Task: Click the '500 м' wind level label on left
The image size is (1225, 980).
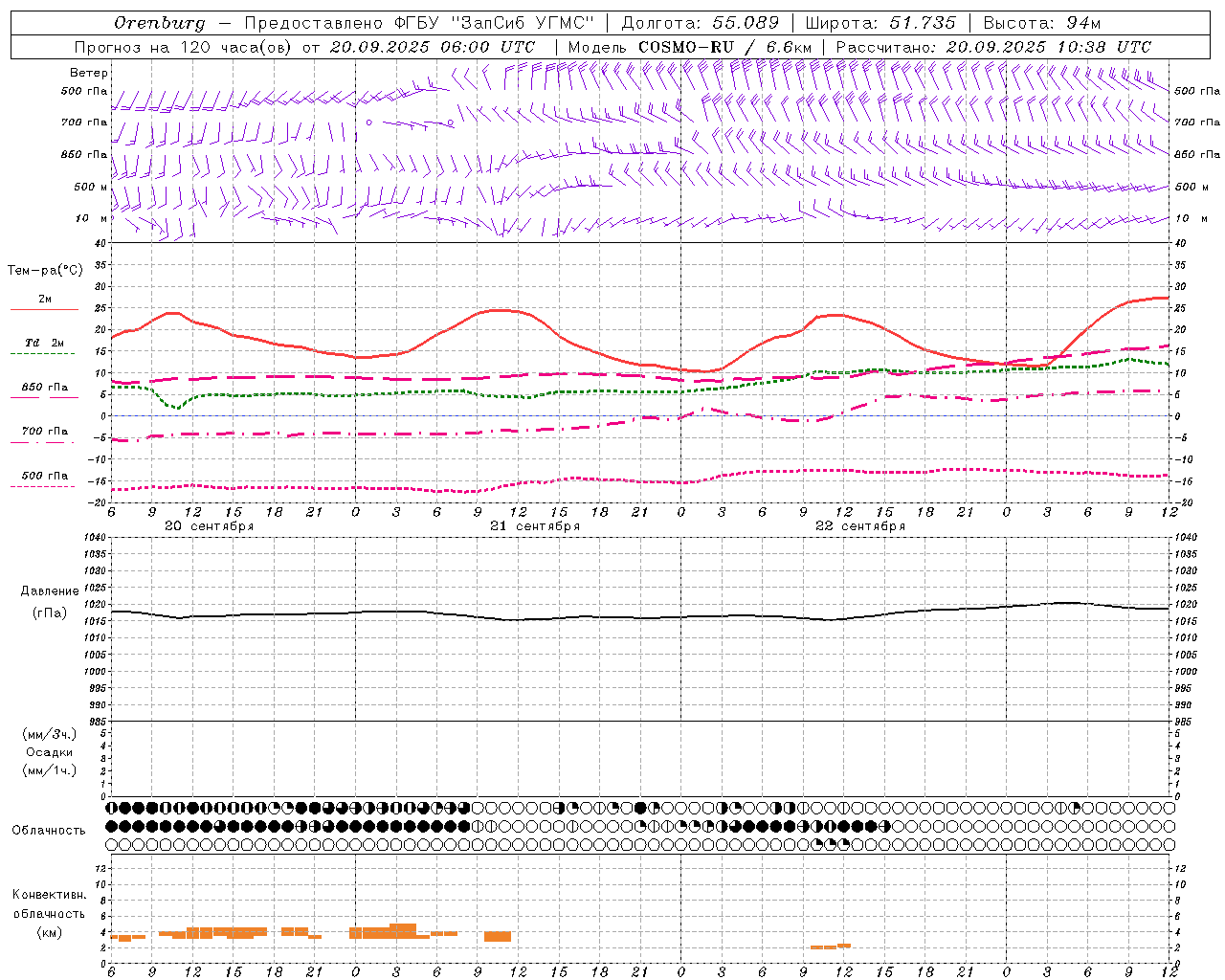Action: (x=91, y=187)
